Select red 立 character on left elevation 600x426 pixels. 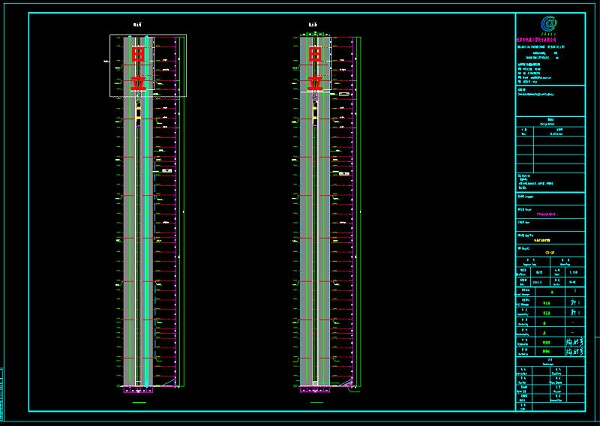138,83
